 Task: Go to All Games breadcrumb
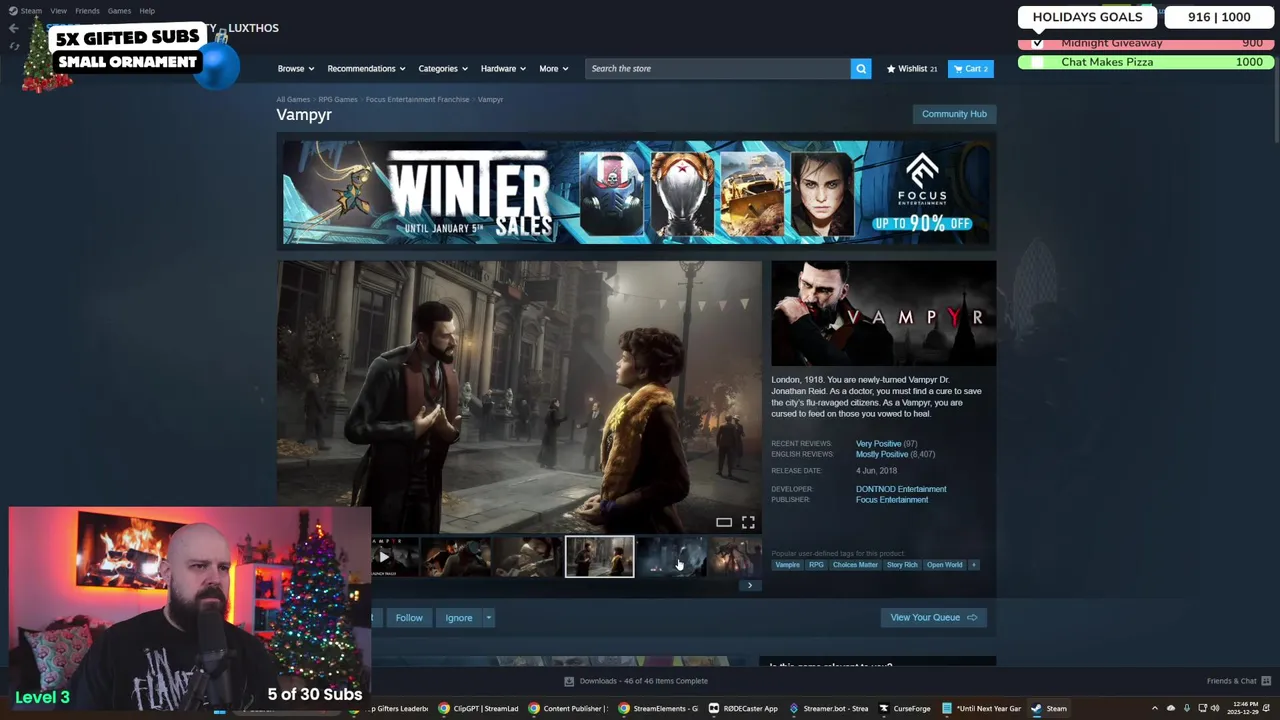coord(293,100)
